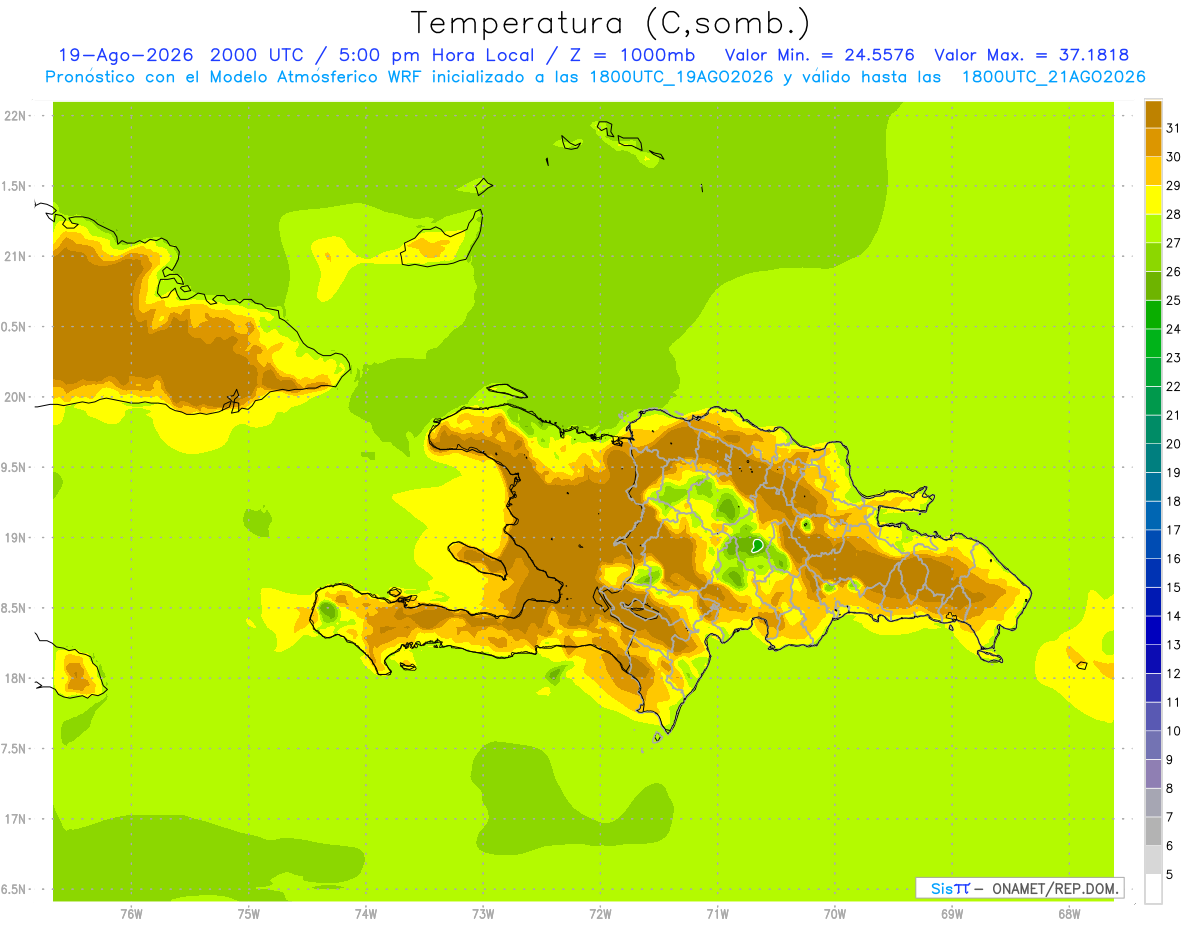The width and height of the screenshot is (1200, 927).
Task: Click latitude axis label '20N'
Action: 16,397
